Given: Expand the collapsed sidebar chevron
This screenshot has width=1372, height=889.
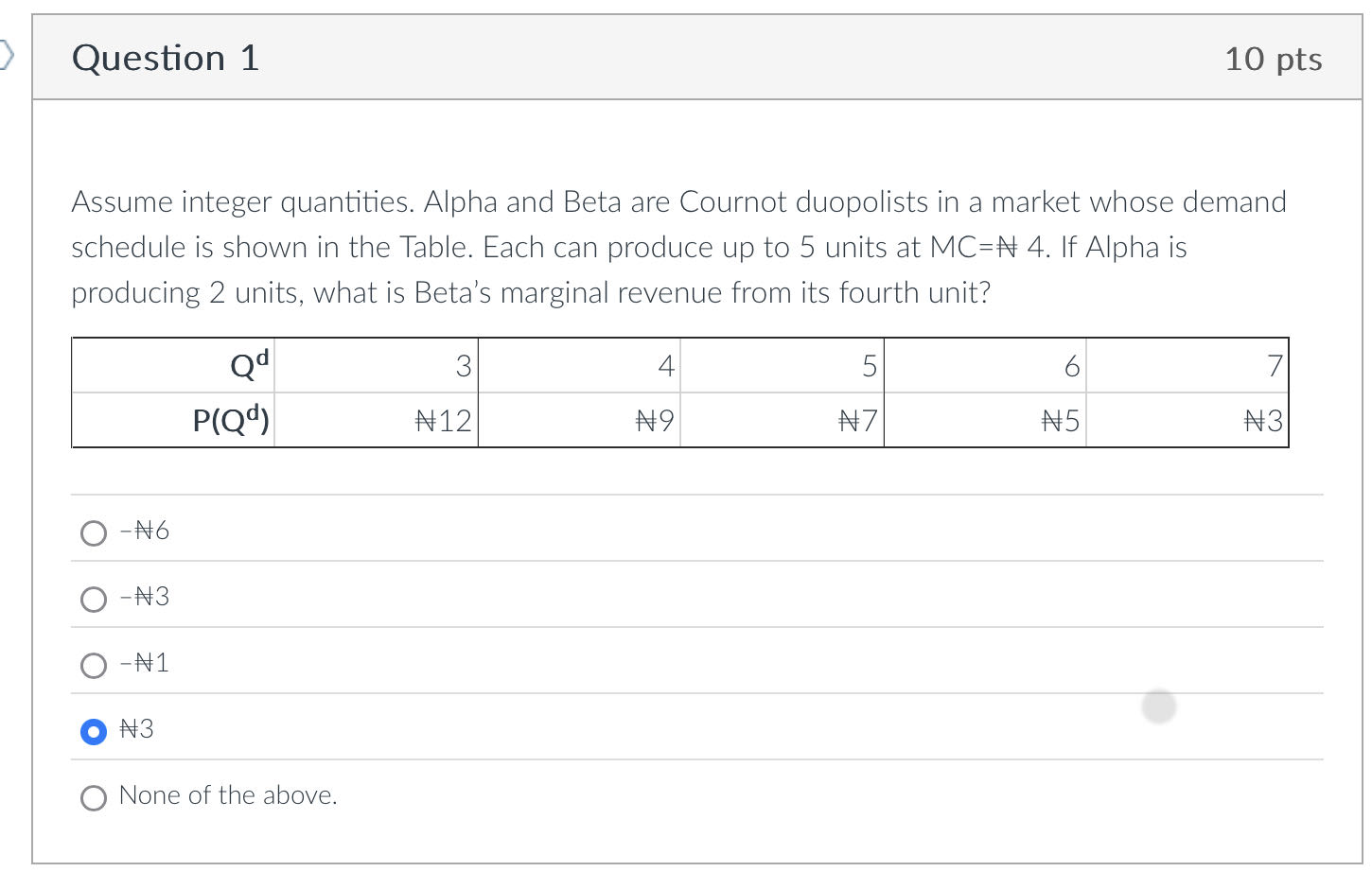Looking at the screenshot, I should tap(7, 57).
